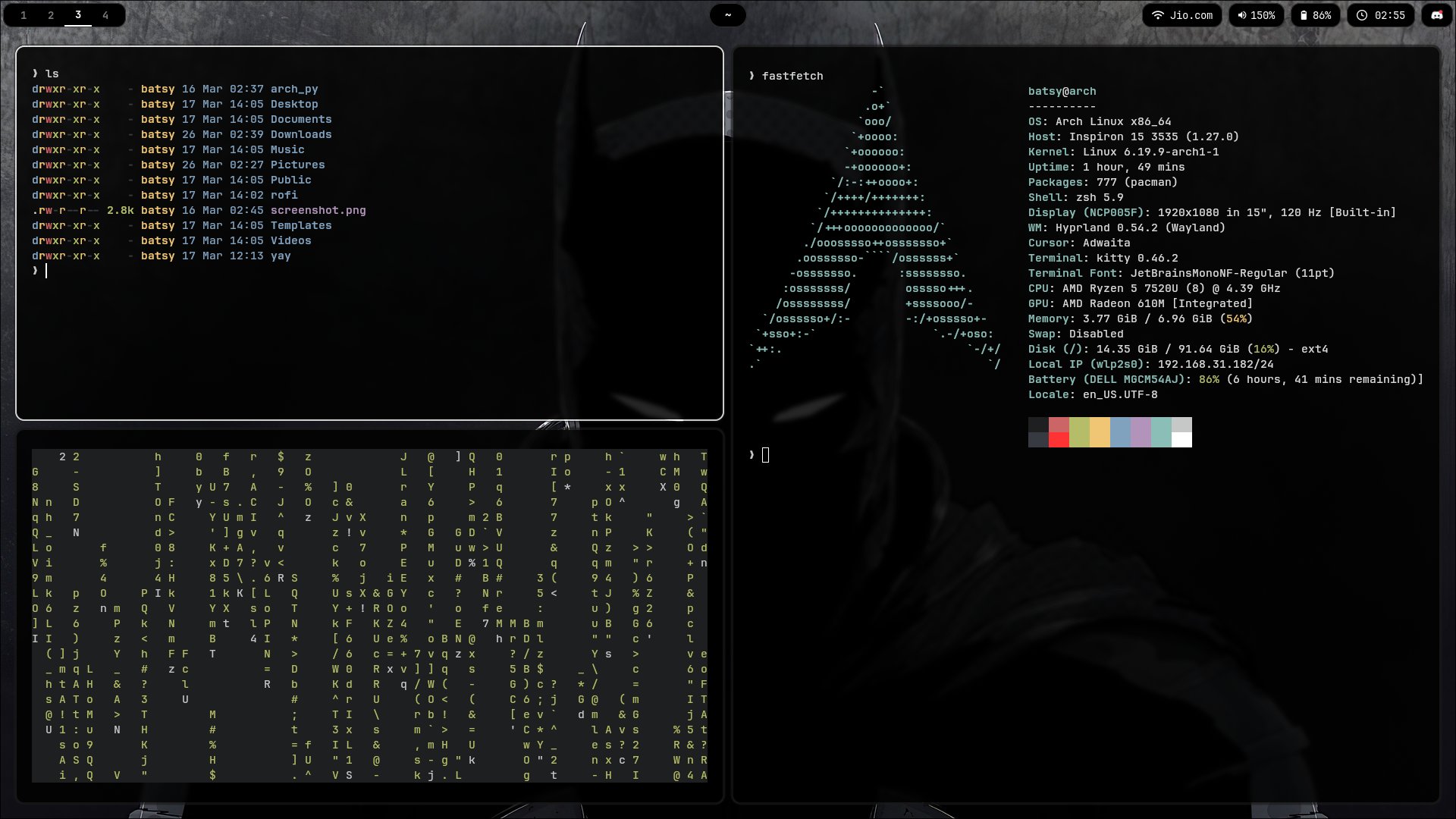Open the tilde window title dropdown
Screen dimensions: 1456x819
click(x=728, y=14)
